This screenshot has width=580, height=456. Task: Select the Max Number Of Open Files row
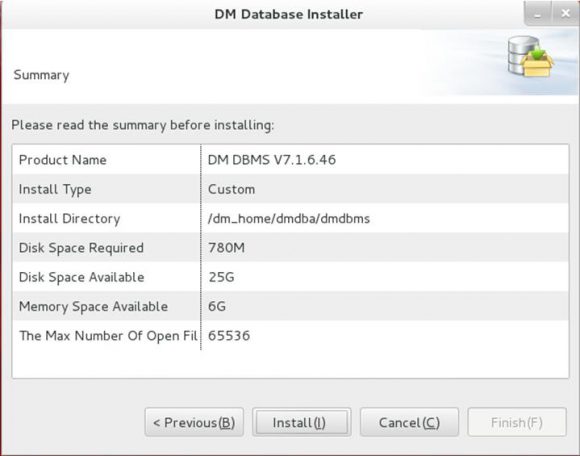click(x=290, y=335)
